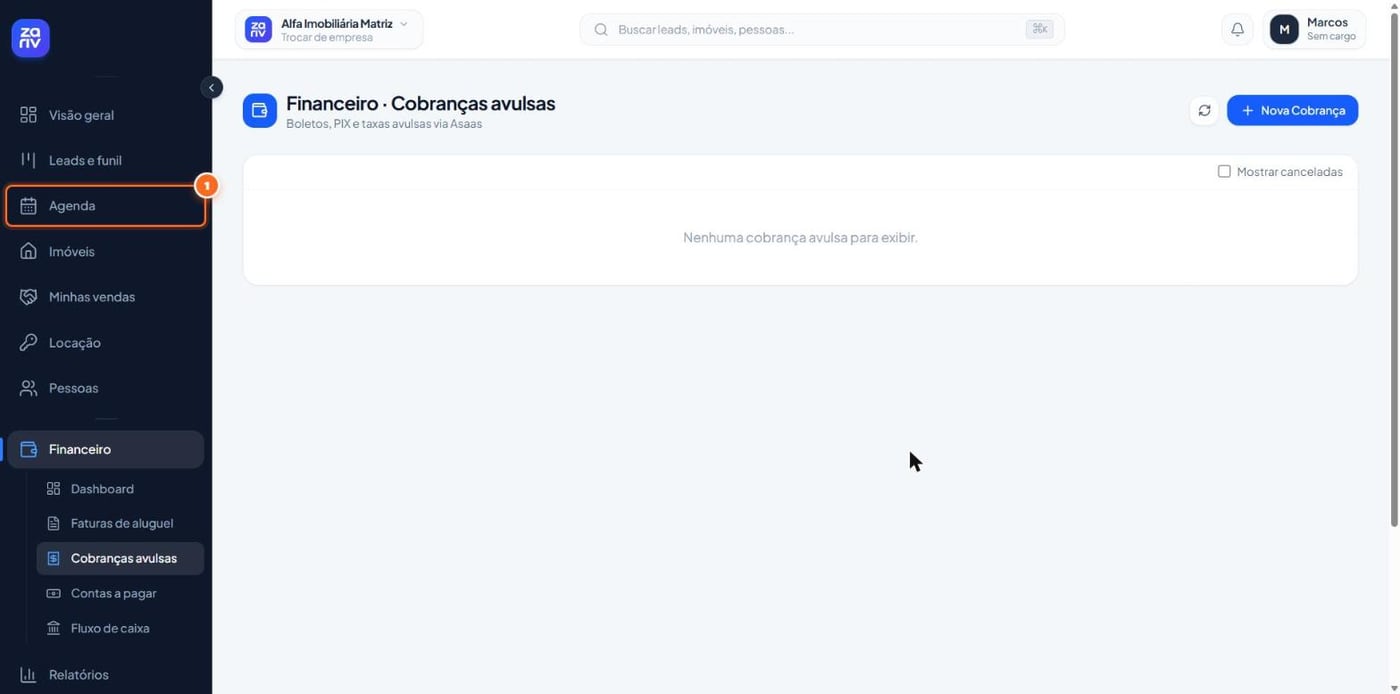
Task: Click the Relatórios bar chart icon
Action: tap(28, 675)
